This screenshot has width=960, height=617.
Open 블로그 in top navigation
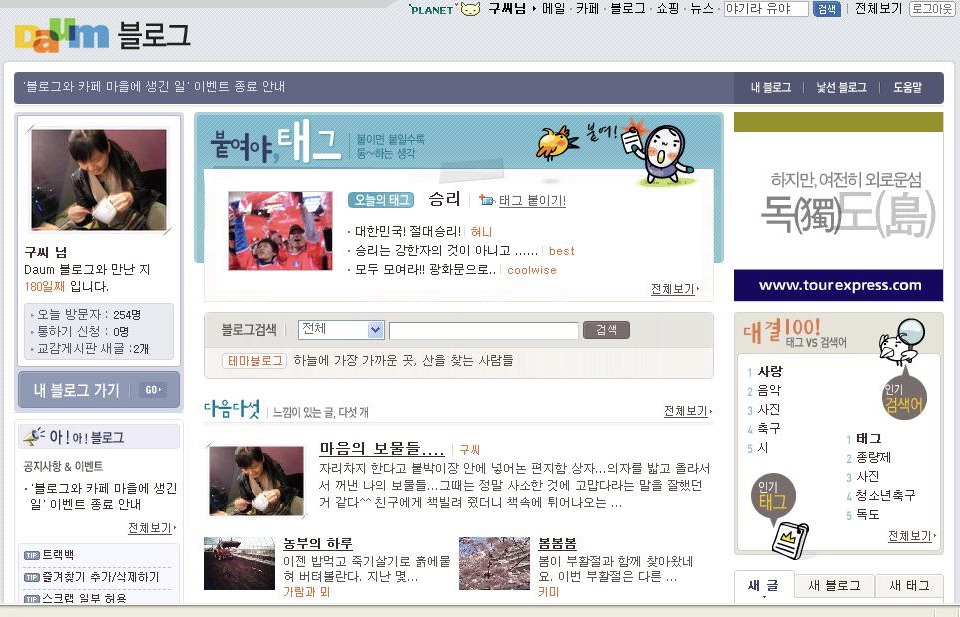coord(628,9)
